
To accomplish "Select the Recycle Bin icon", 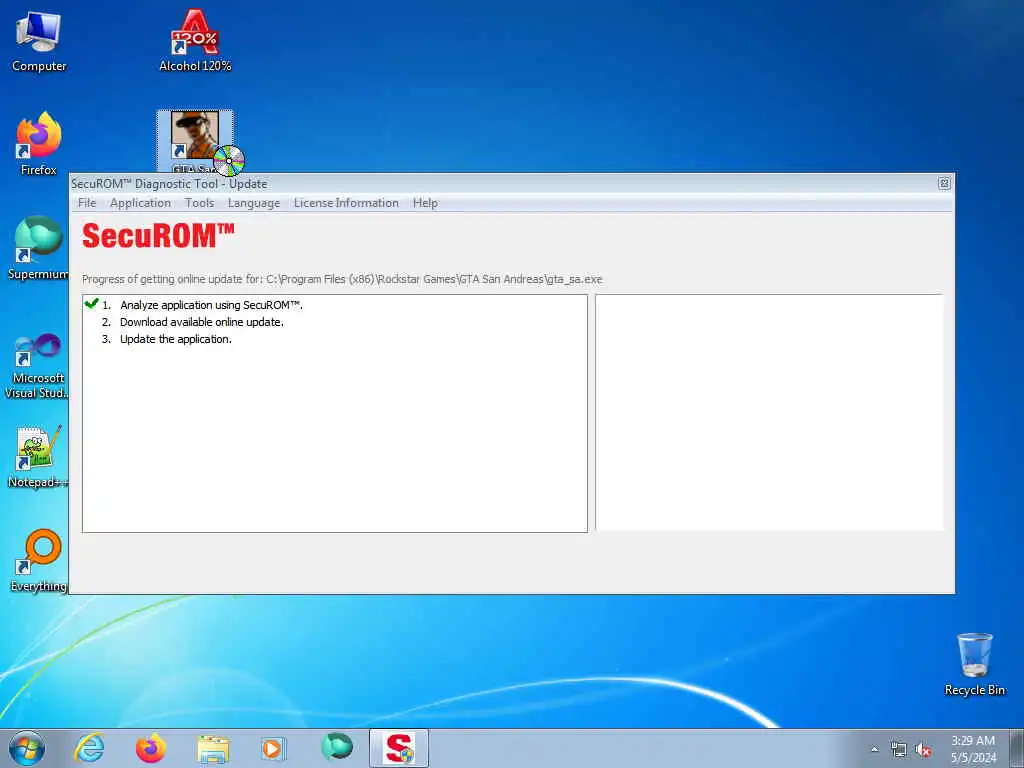I will pyautogui.click(x=974, y=665).
